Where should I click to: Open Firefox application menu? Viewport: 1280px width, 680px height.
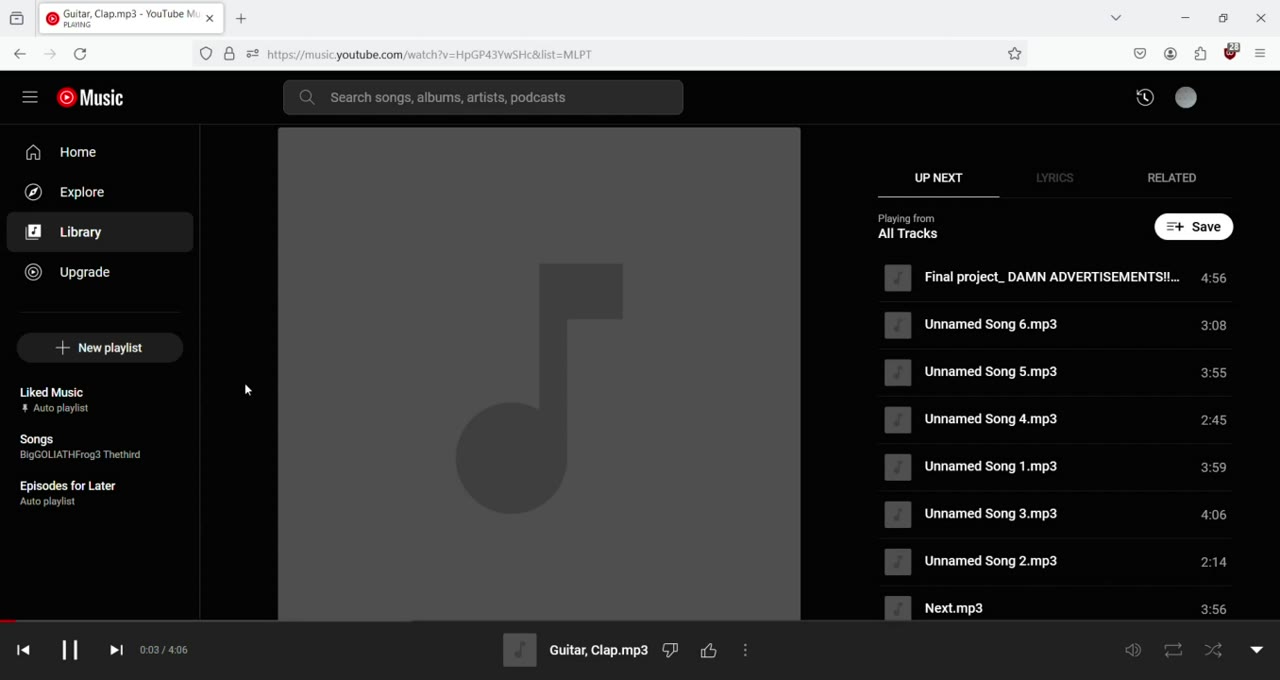1261,54
